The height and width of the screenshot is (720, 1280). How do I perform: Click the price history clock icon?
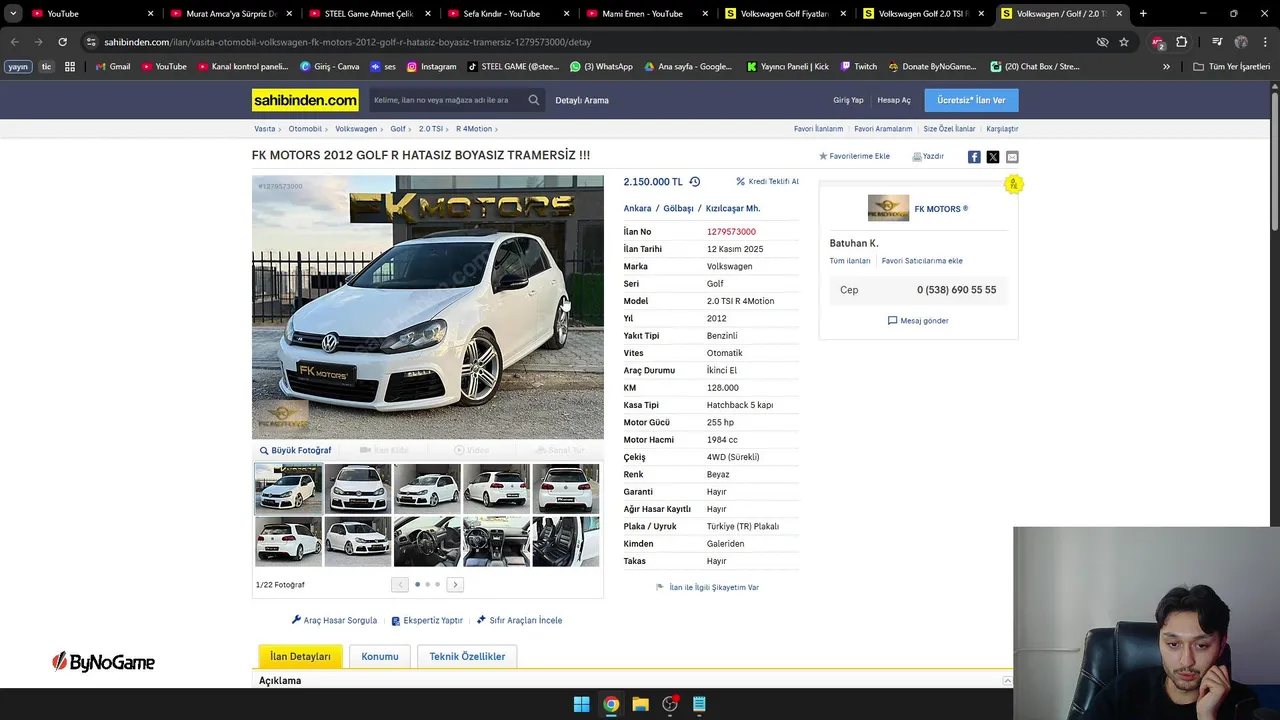(x=695, y=182)
